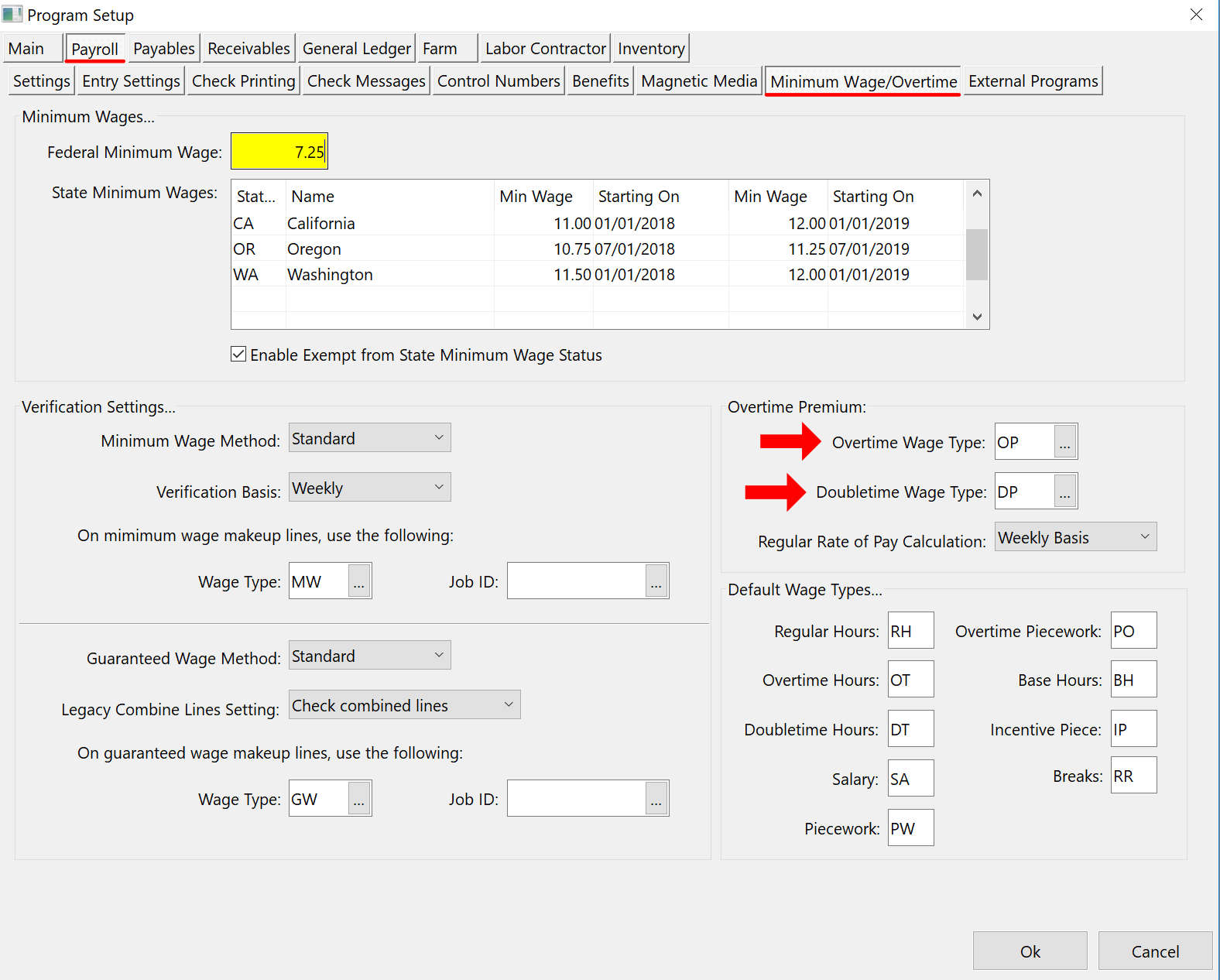The image size is (1220, 980).
Task: Open the Verification Basis dropdown
Action: tap(369, 488)
